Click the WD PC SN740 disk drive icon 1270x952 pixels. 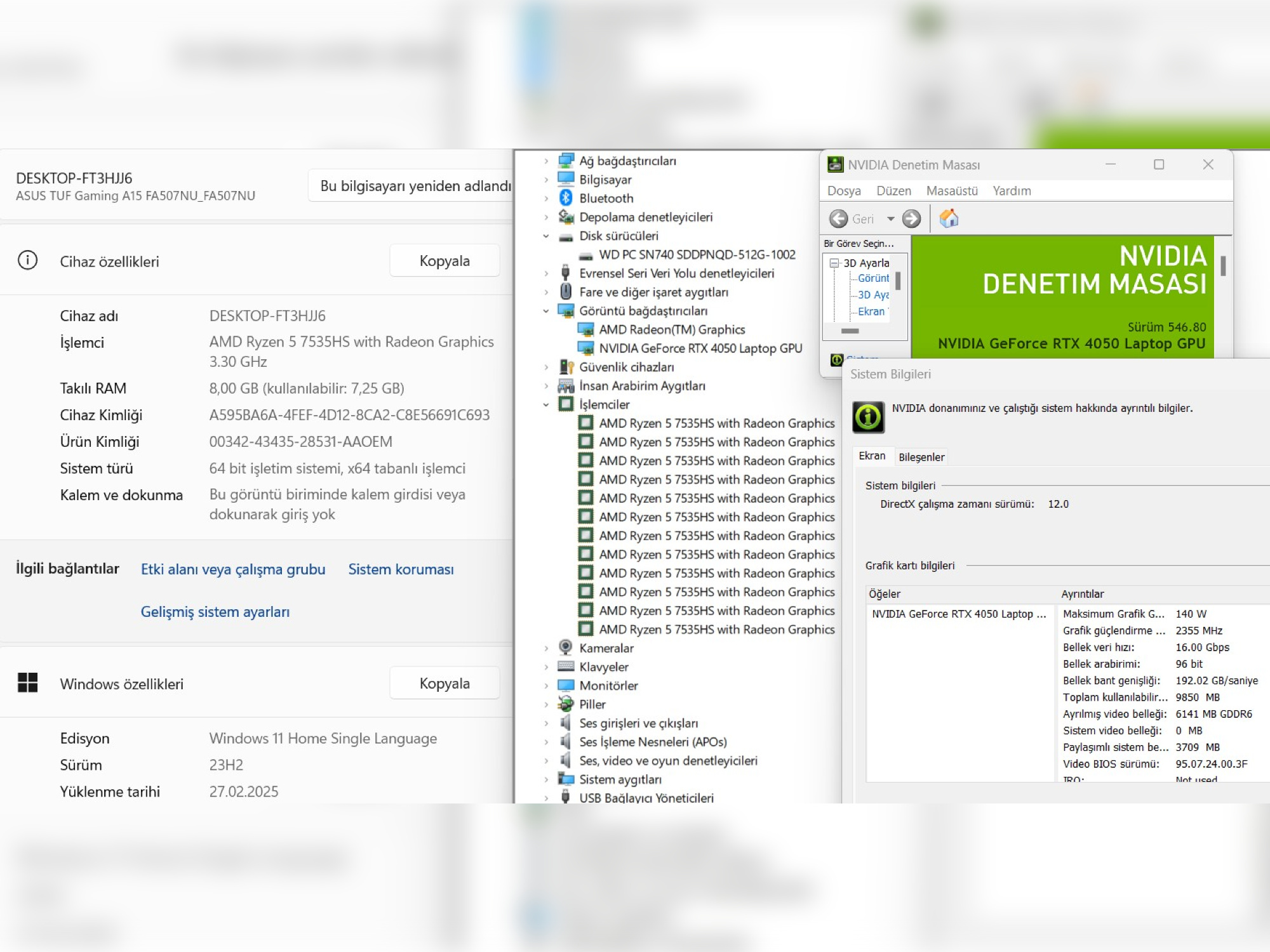(x=586, y=255)
